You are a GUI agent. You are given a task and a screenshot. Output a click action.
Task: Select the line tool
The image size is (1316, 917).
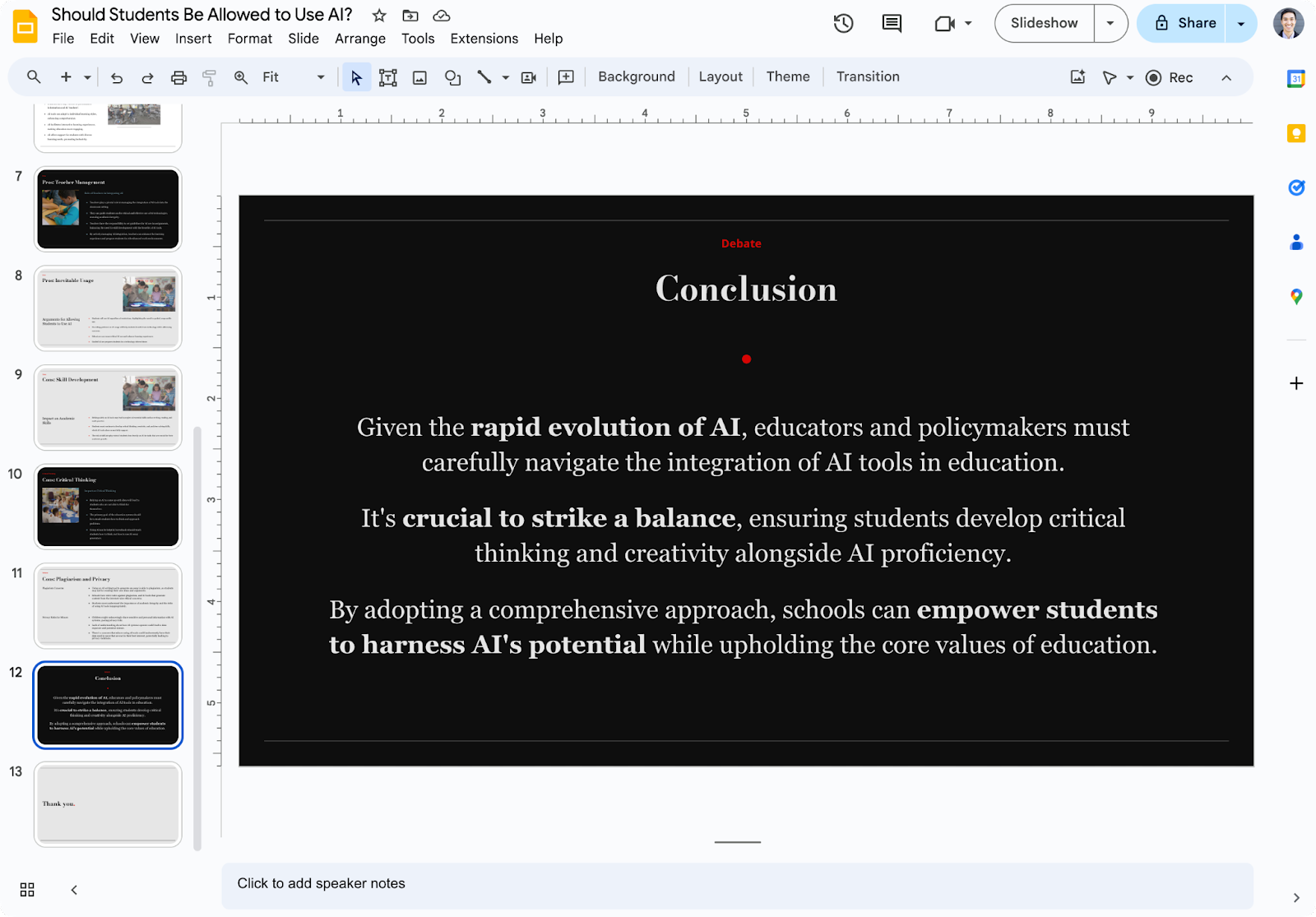point(485,76)
